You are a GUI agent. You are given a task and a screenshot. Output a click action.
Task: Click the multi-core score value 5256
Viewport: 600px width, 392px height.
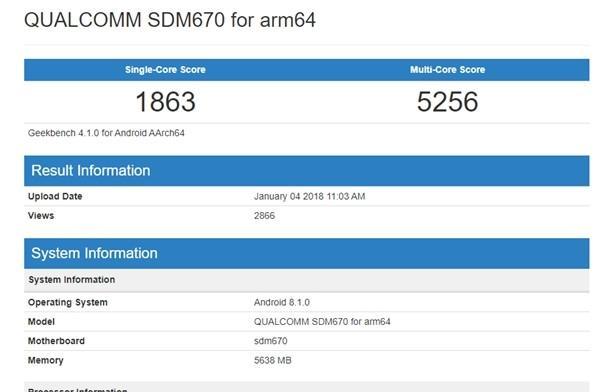click(448, 102)
